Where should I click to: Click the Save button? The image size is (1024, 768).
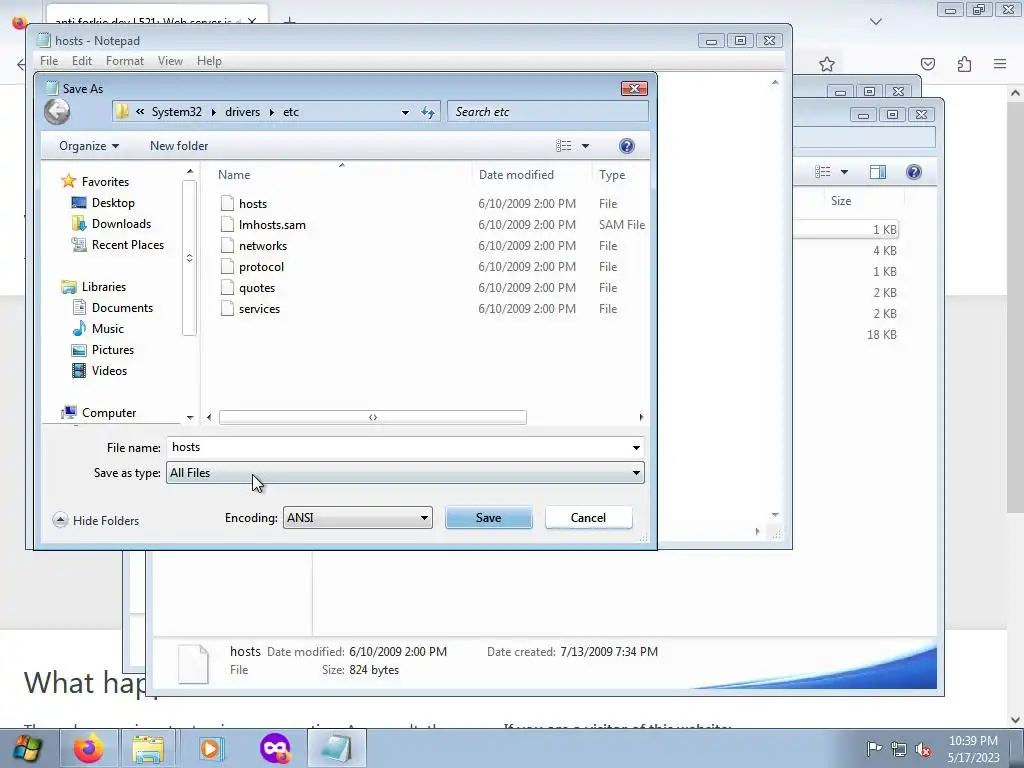pyautogui.click(x=488, y=518)
